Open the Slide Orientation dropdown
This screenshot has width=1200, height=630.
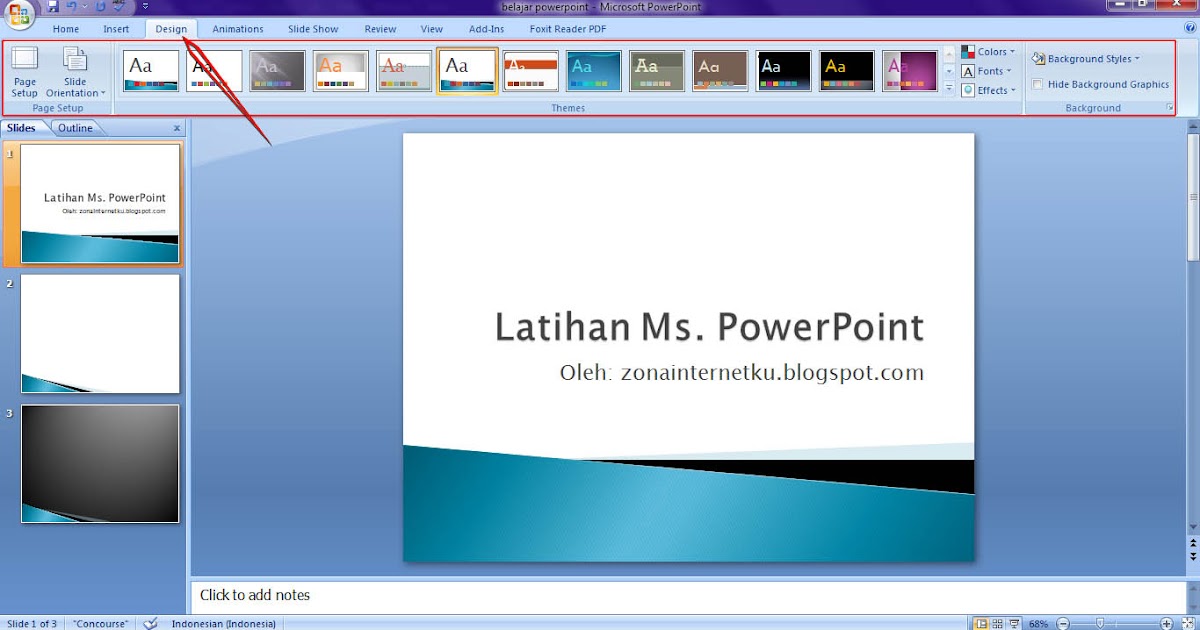[x=75, y=72]
